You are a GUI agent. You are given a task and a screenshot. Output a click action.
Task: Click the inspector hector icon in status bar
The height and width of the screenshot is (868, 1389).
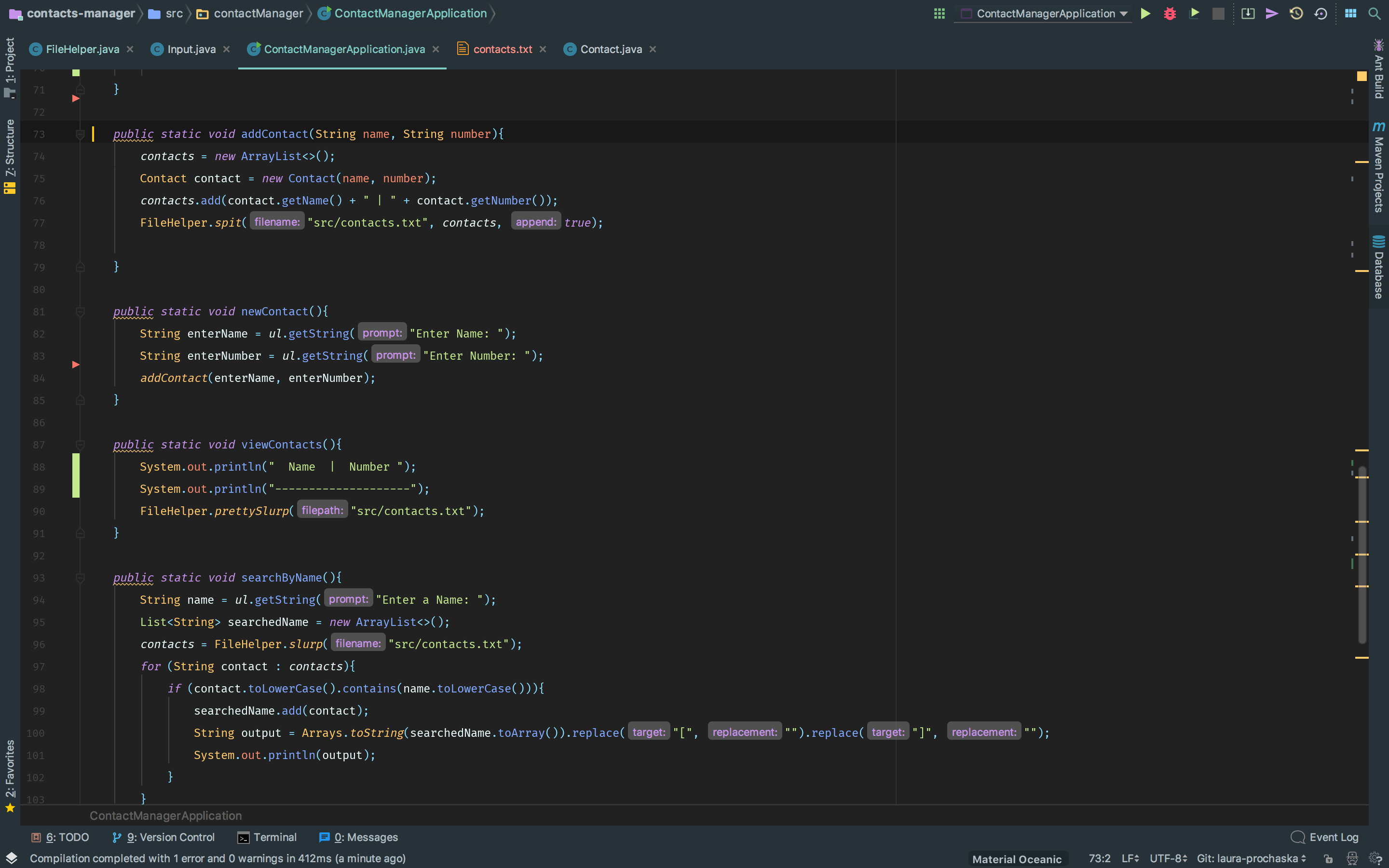pyautogui.click(x=1352, y=859)
